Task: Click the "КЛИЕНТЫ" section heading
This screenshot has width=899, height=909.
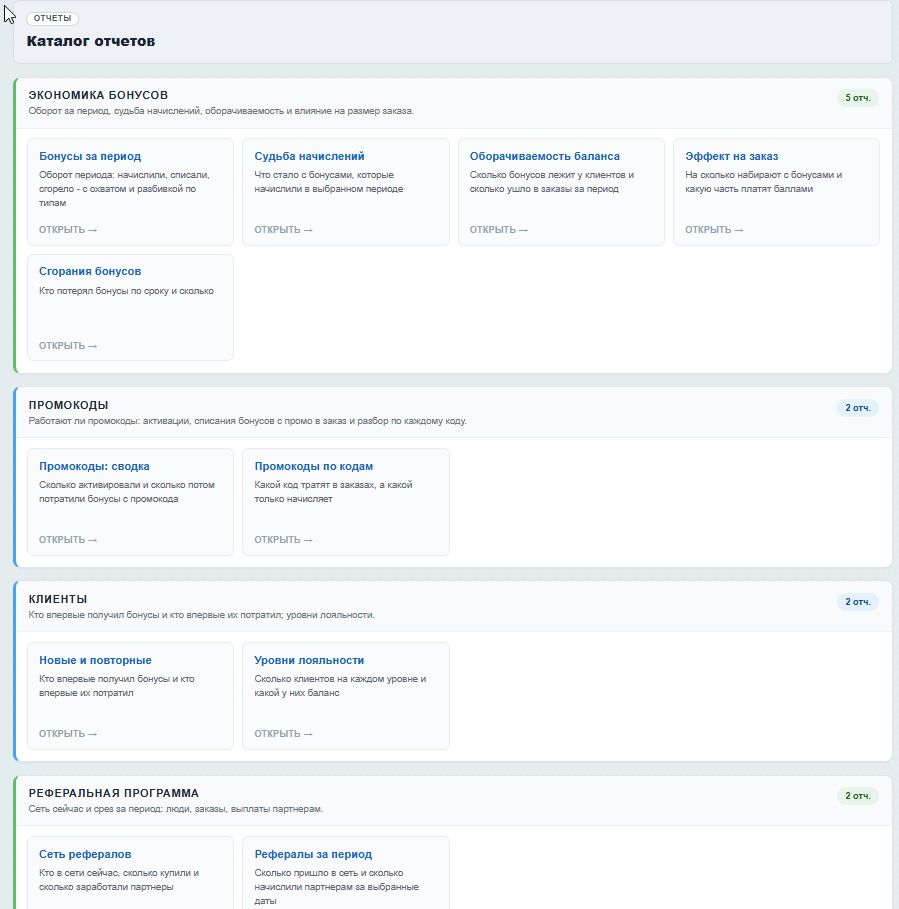Action: coord(58,599)
